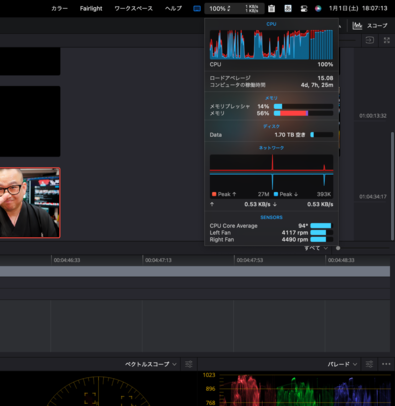The width and height of the screenshot is (395, 406).
Task: Open the スコープ scopes panel button
Action: (x=370, y=26)
